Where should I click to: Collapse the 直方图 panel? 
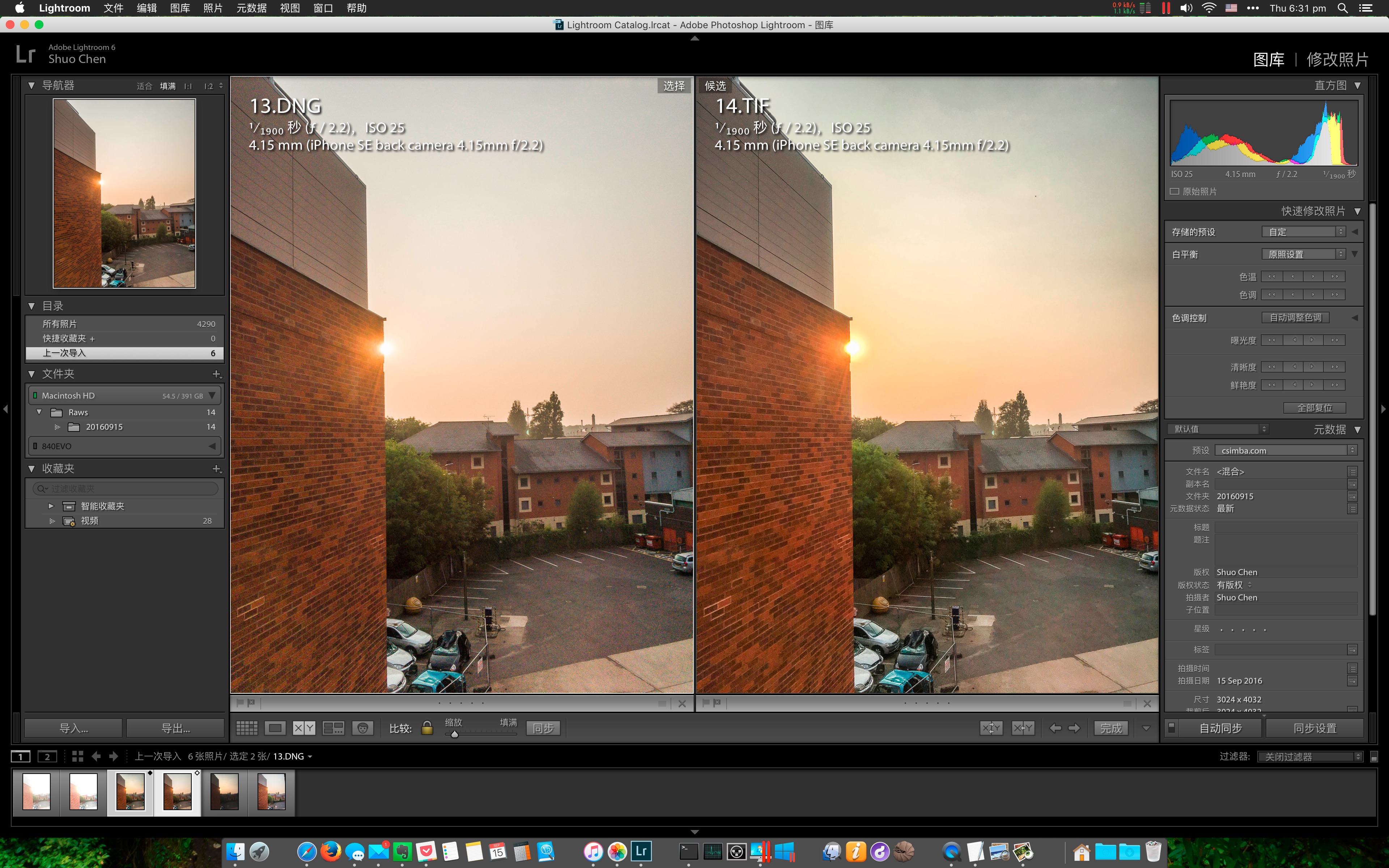[1358, 86]
